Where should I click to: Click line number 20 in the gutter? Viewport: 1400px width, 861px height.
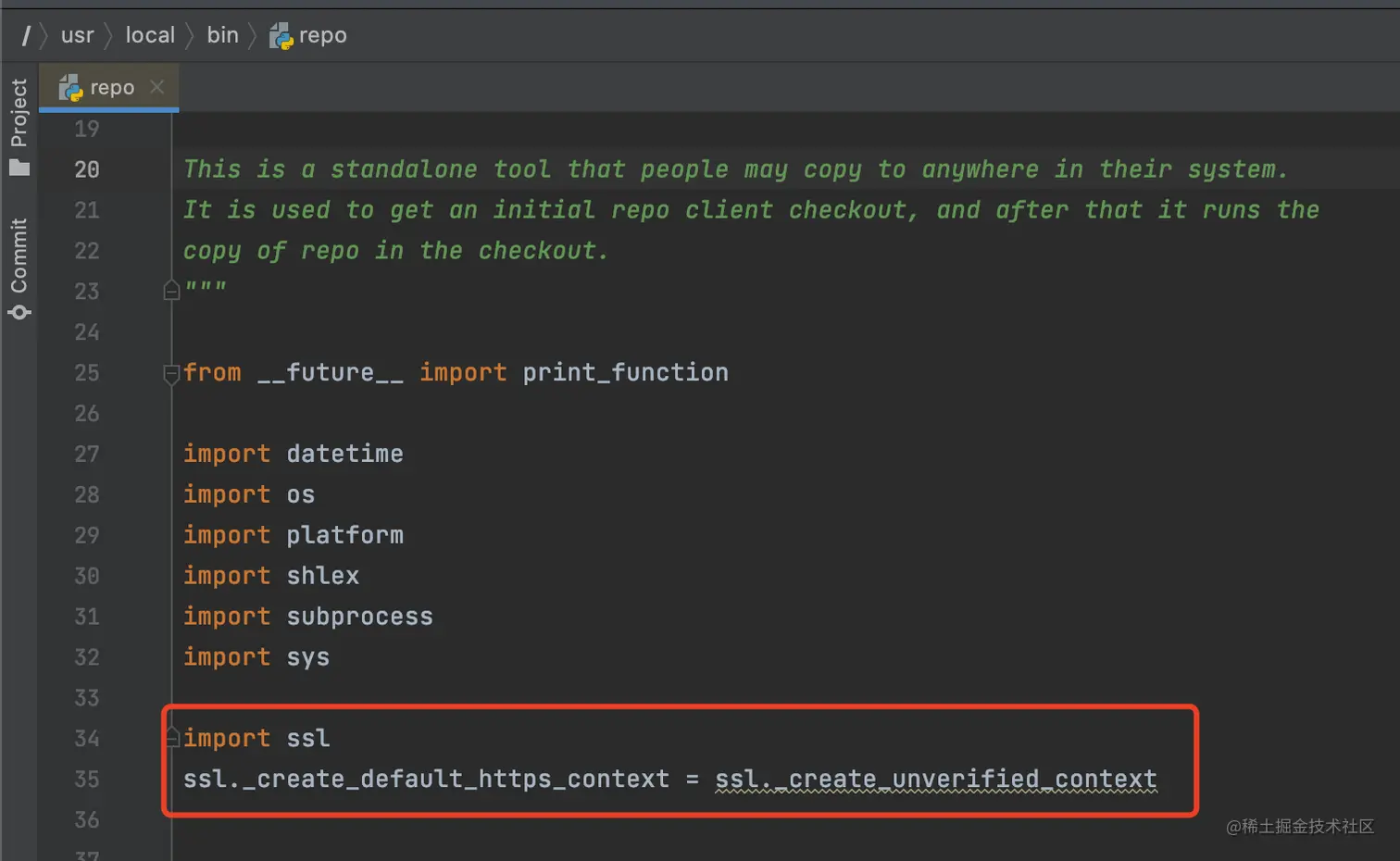(87, 169)
